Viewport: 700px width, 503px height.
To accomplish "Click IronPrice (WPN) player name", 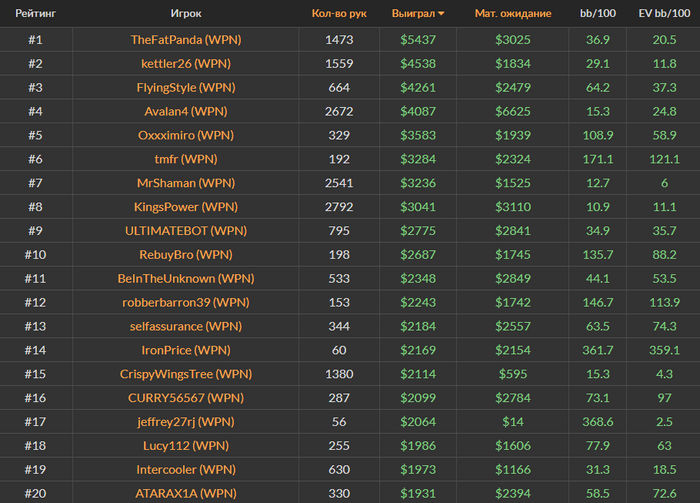I will (x=186, y=350).
